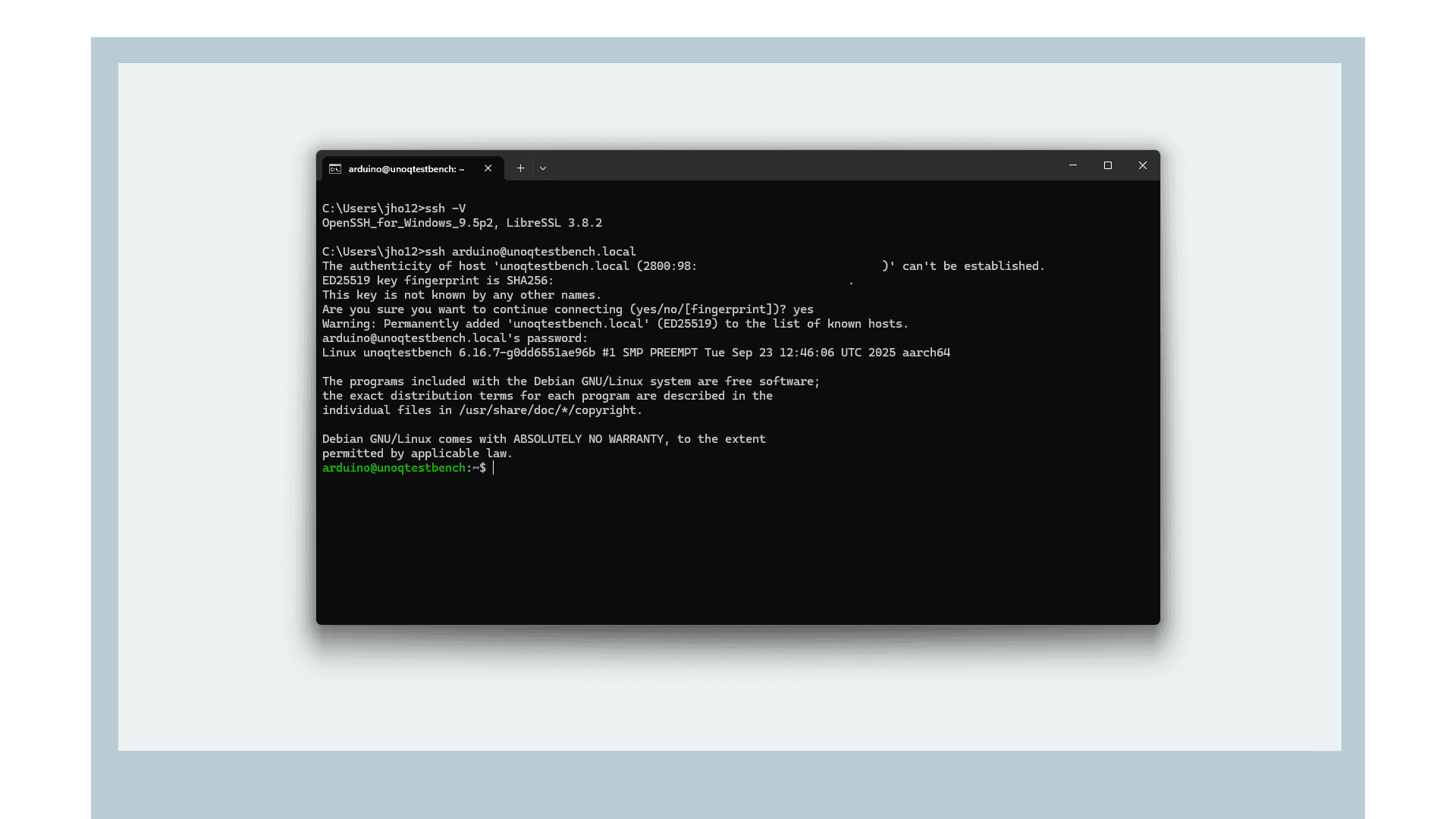Click the password prompt line
This screenshot has height=819, width=1456.
point(453,338)
